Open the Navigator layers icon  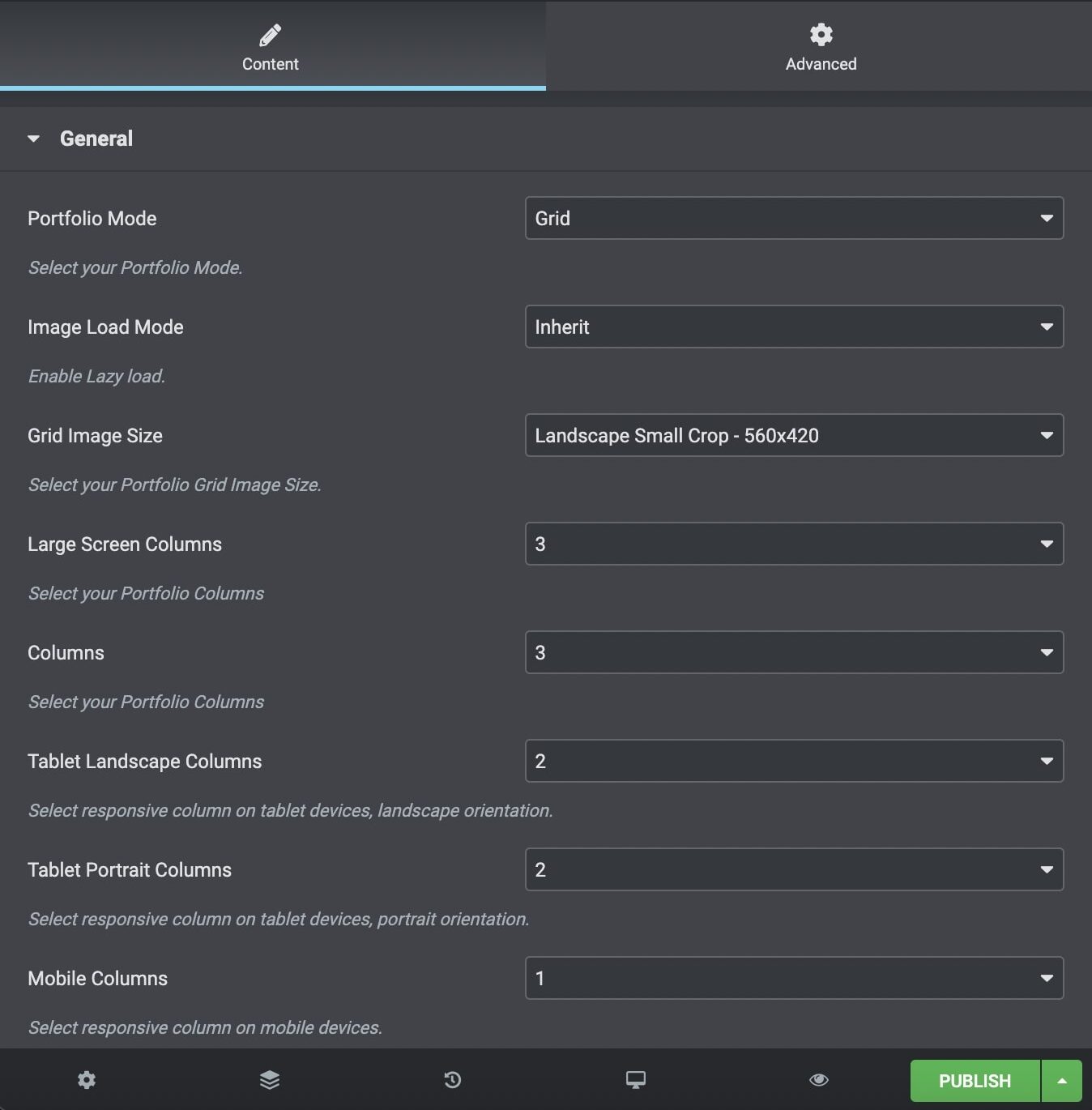[x=270, y=1080]
